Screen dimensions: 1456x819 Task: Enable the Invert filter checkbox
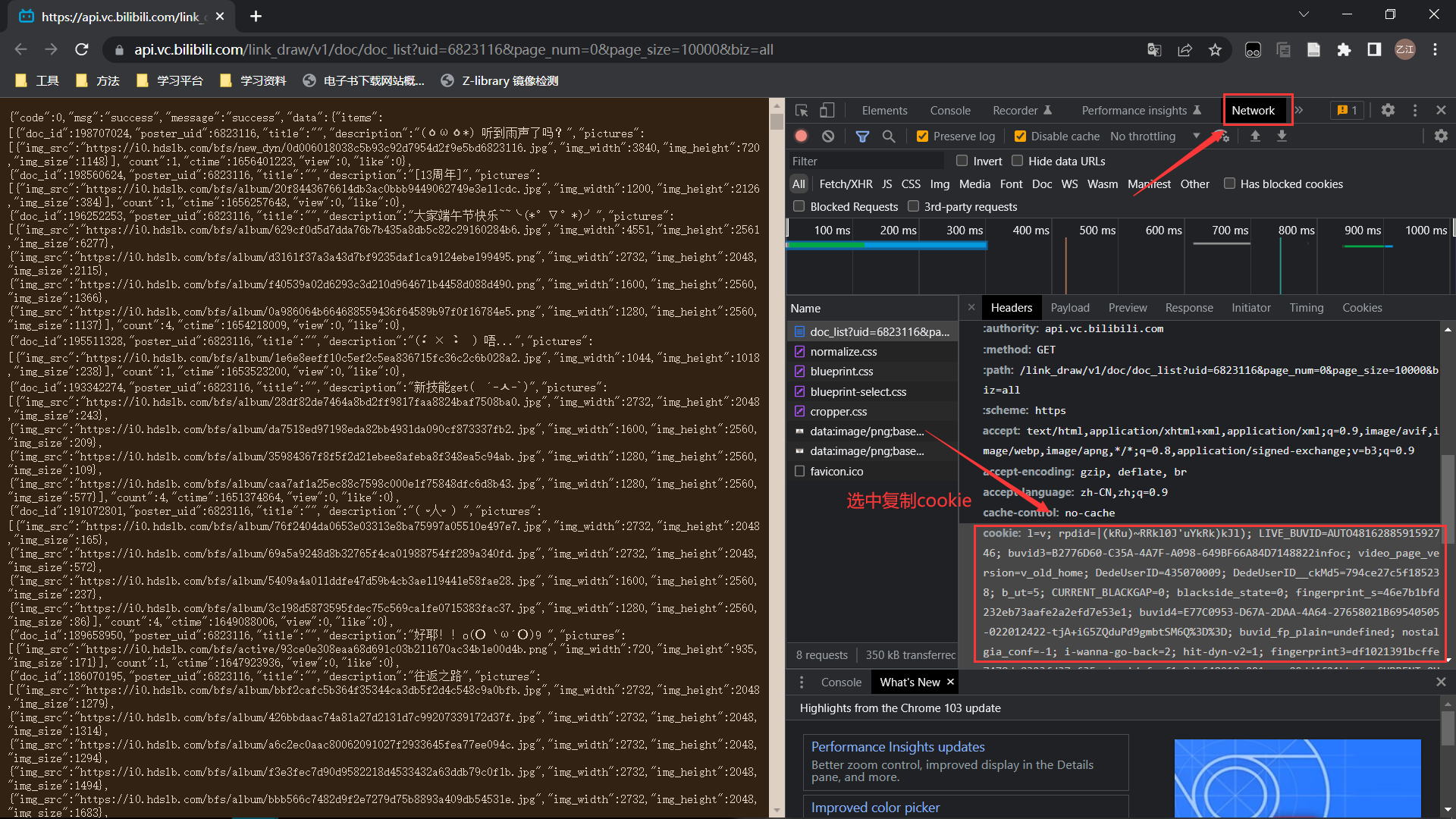click(962, 161)
